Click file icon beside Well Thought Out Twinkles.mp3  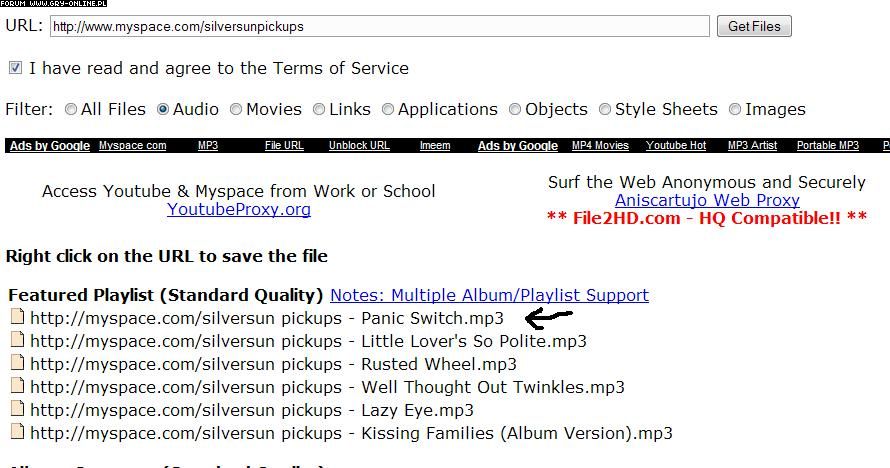pos(16,387)
